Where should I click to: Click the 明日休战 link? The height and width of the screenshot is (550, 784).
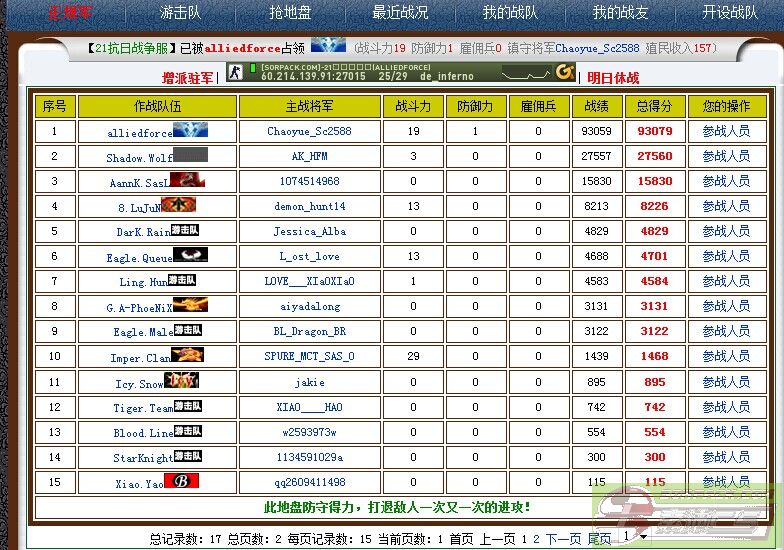coord(613,78)
